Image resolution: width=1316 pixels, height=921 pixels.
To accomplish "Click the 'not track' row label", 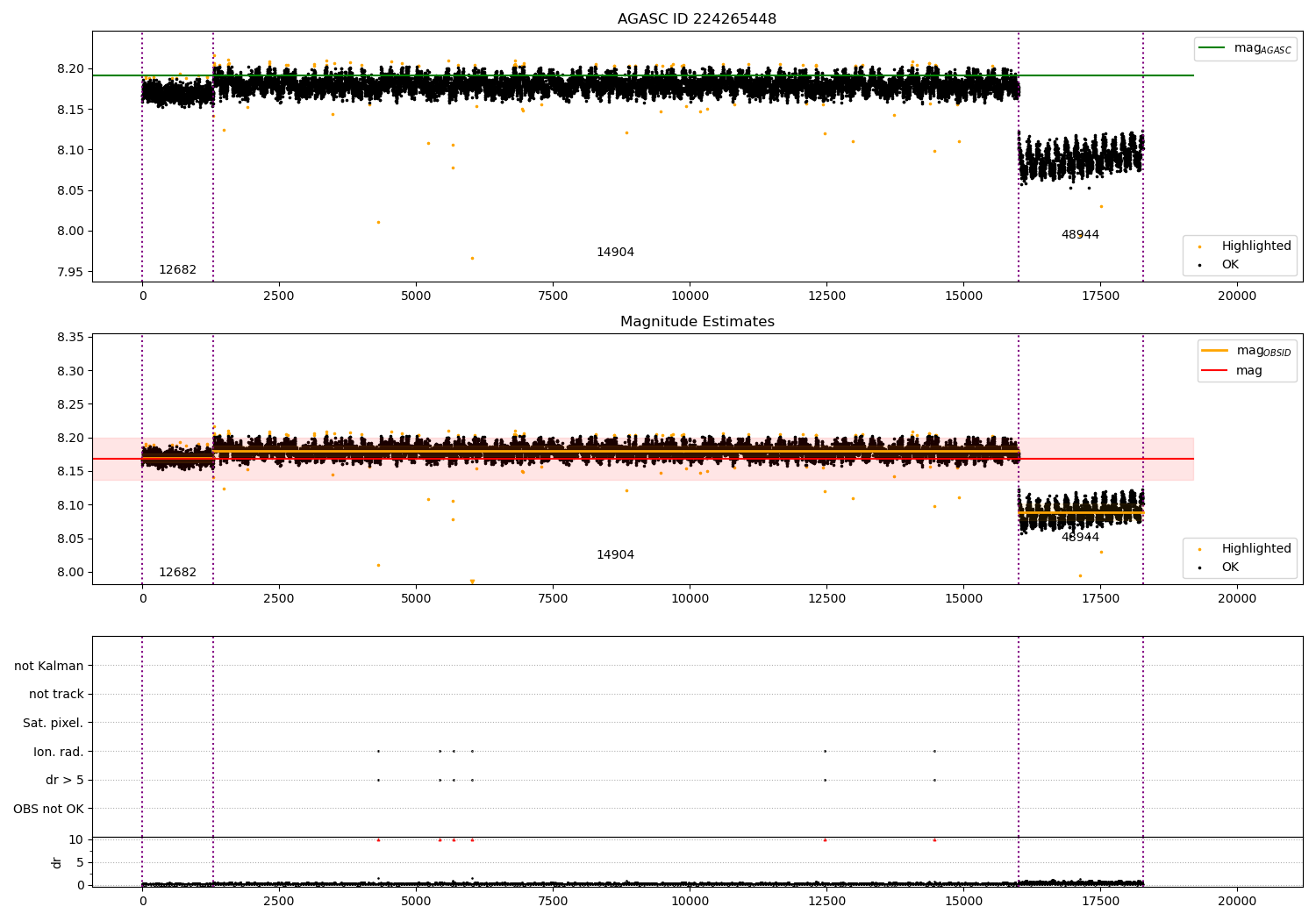I will click(56, 695).
